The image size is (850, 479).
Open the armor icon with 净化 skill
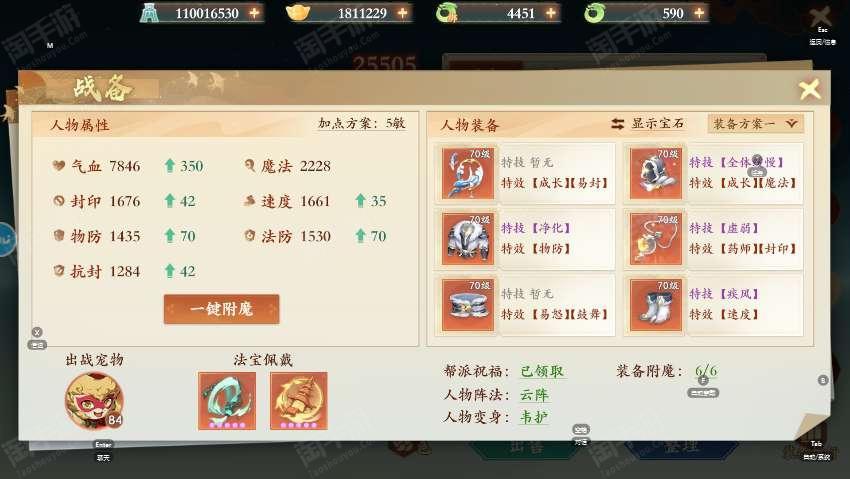pyautogui.click(x=468, y=239)
